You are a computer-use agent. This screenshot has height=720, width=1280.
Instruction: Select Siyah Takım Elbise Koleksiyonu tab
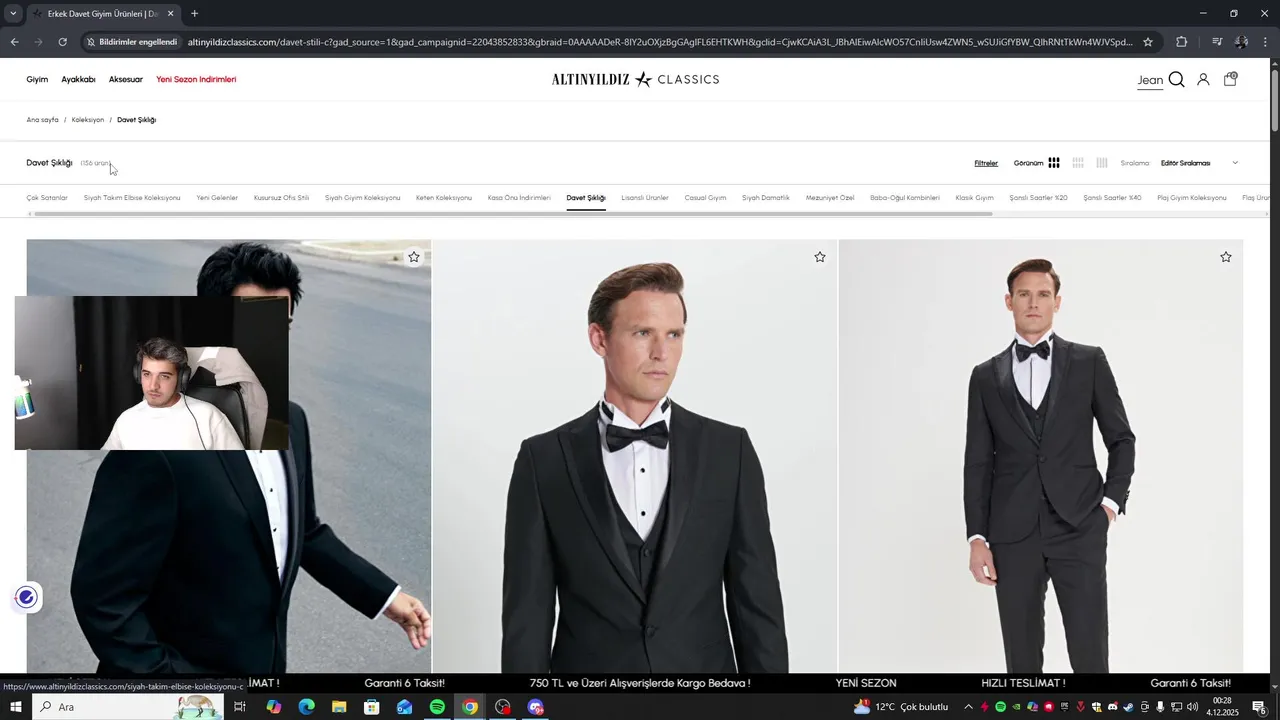point(132,198)
